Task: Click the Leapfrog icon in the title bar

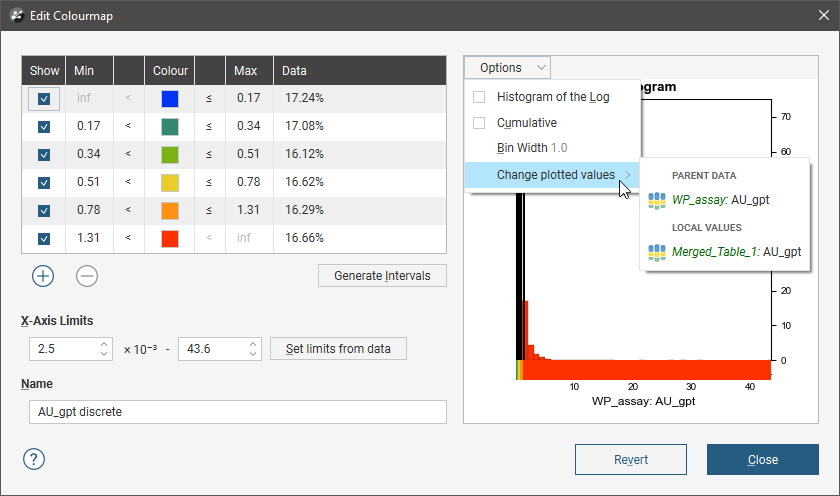Action: [x=15, y=15]
